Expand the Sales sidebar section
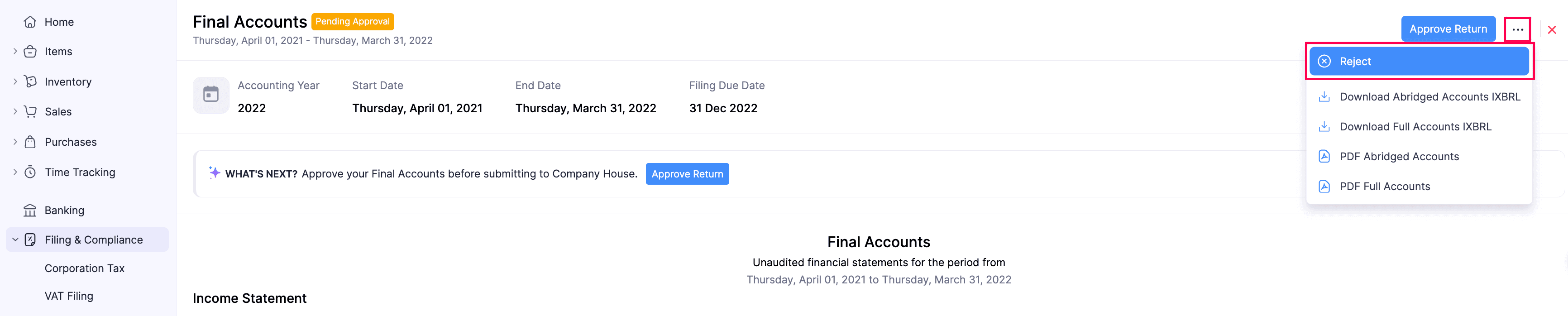Screen dimensions: 1568x316 [x=15, y=111]
